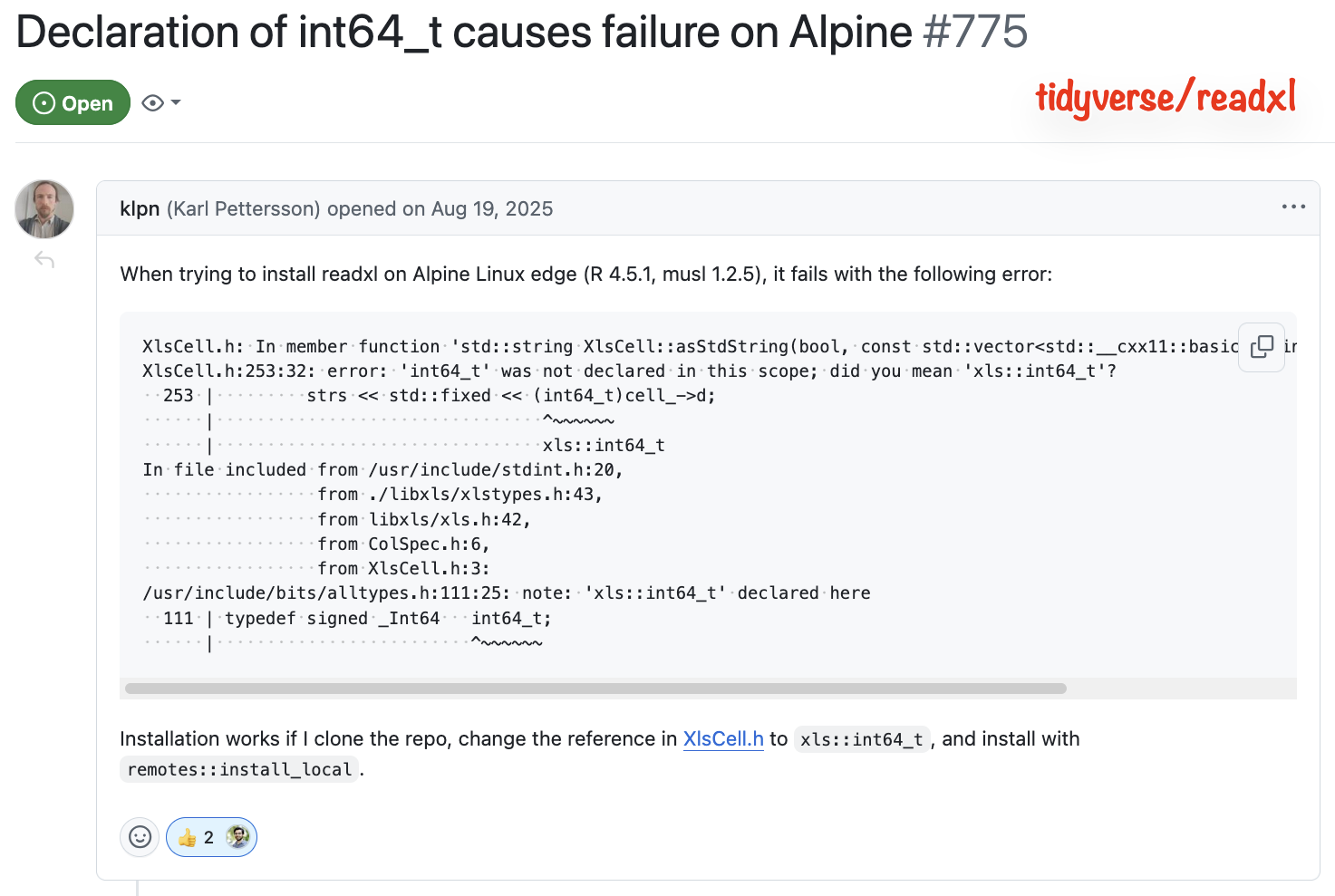Open the three-dot comment options menu

click(x=1293, y=207)
